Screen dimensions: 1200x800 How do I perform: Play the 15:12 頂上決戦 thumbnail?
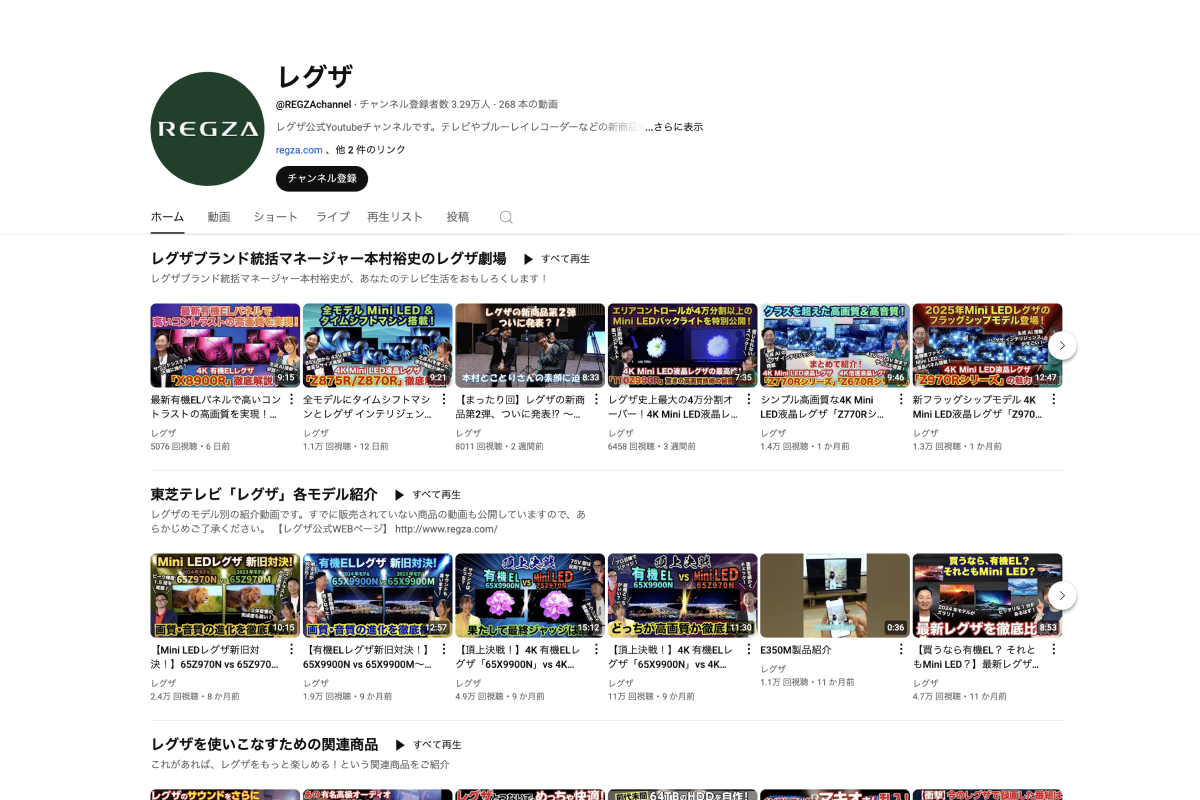click(x=530, y=596)
